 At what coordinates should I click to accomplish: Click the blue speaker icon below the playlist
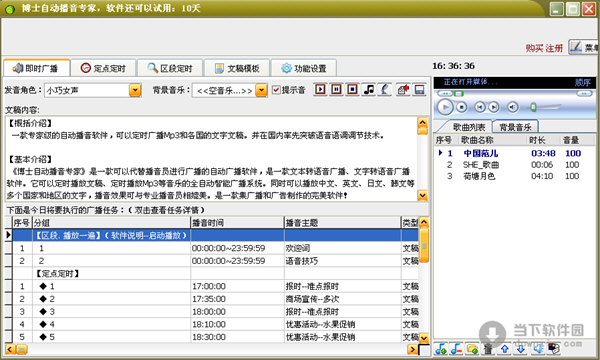538,349
